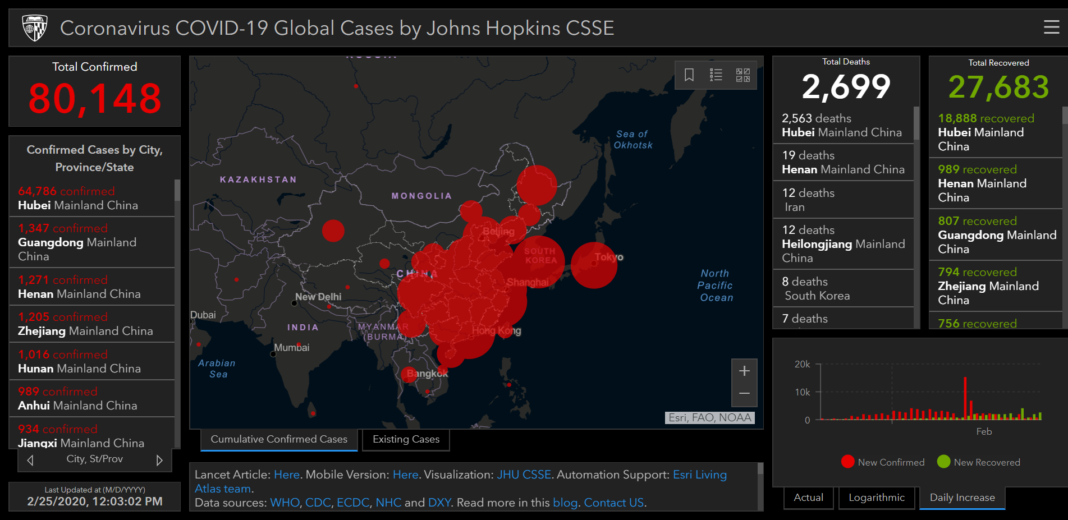
Task: Select Hubei 64,786 confirmed row
Action: click(x=91, y=198)
